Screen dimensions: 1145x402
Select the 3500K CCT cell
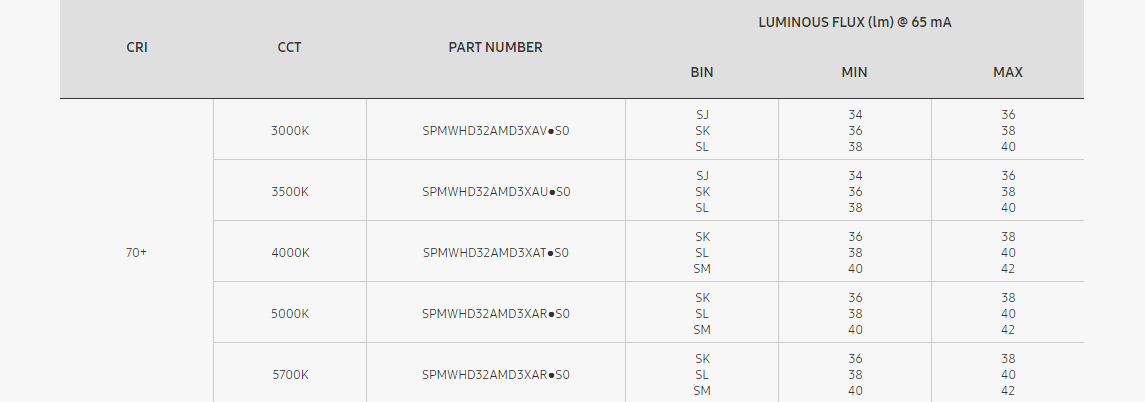click(x=290, y=191)
